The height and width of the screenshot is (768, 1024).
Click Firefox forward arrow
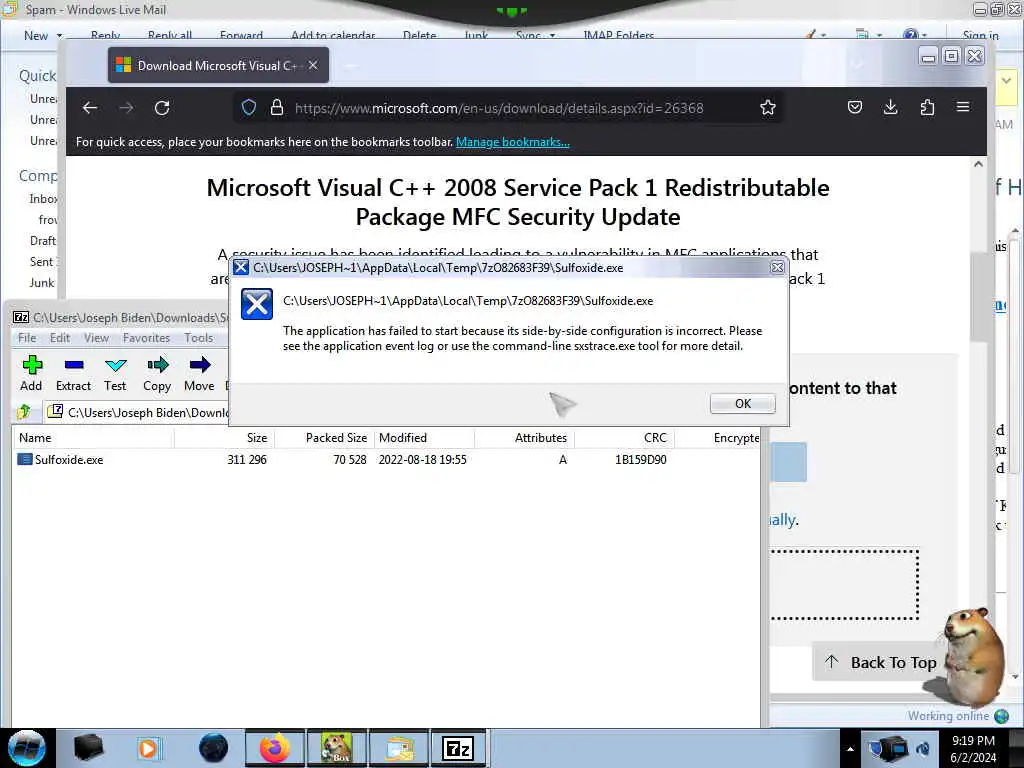click(x=126, y=108)
